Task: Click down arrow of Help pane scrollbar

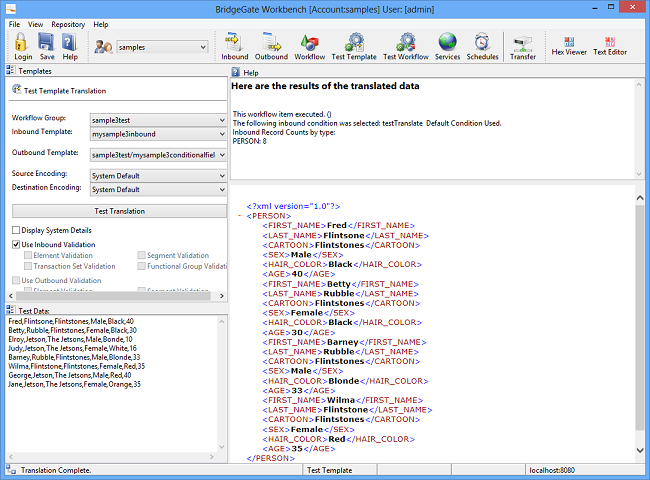Action: 638,174
